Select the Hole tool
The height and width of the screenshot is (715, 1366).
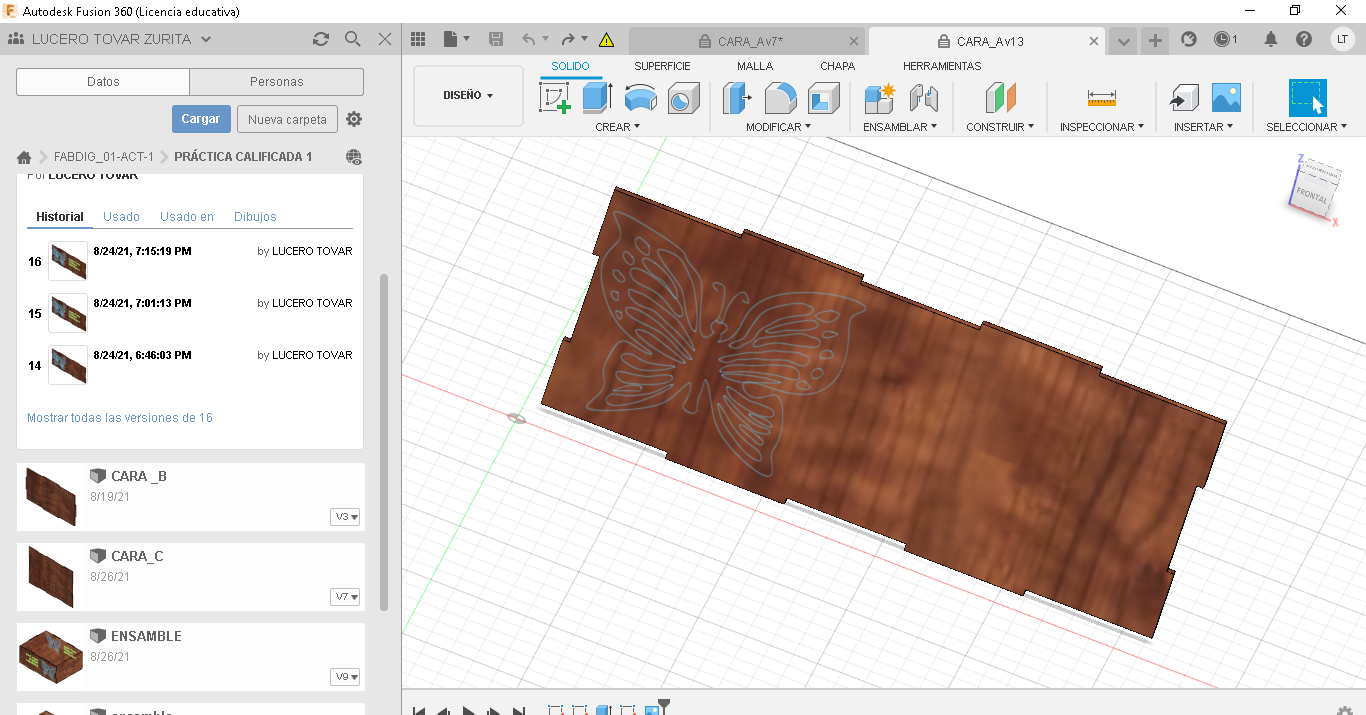tap(683, 98)
